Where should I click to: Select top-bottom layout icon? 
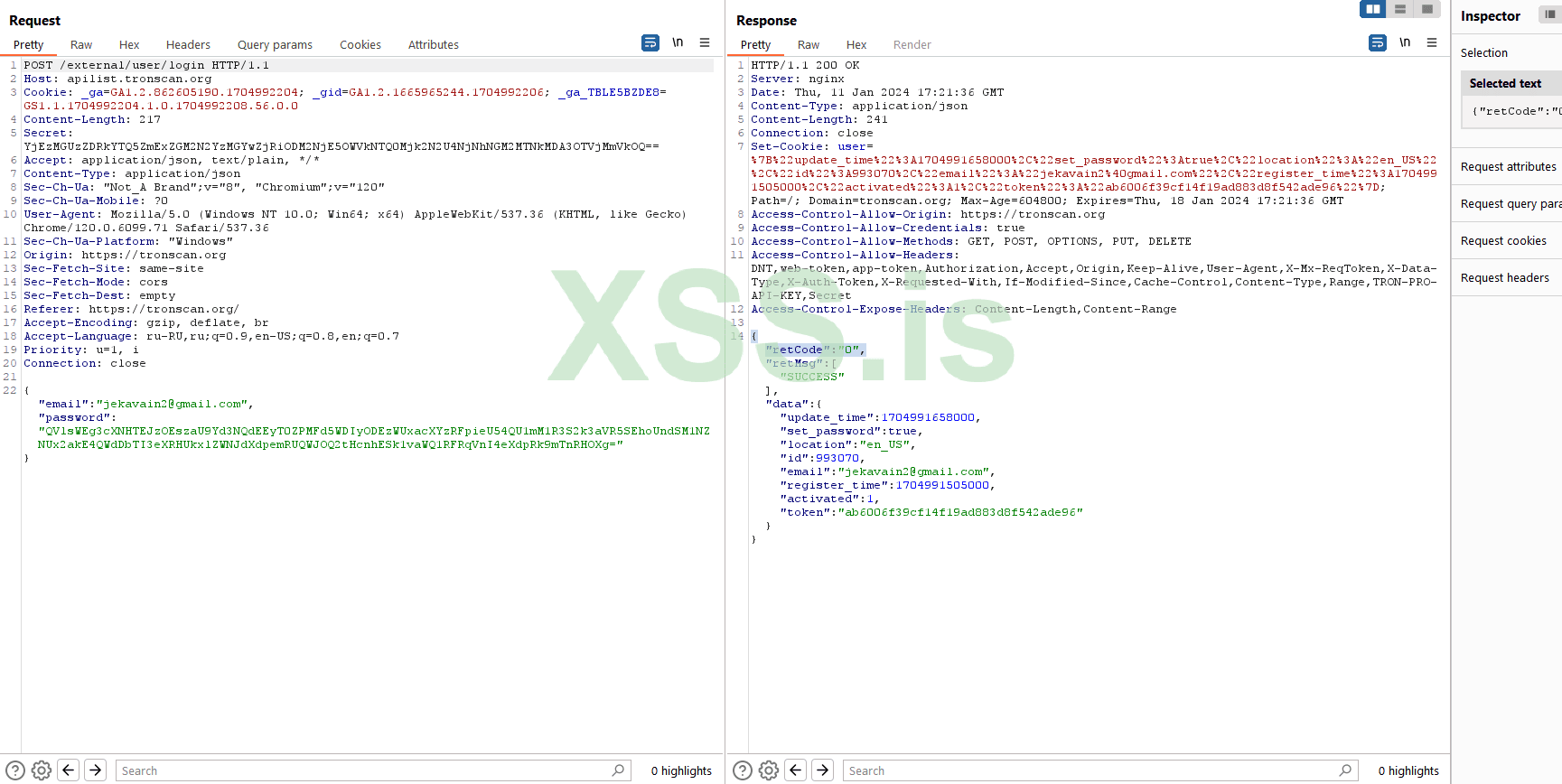click(x=1400, y=9)
